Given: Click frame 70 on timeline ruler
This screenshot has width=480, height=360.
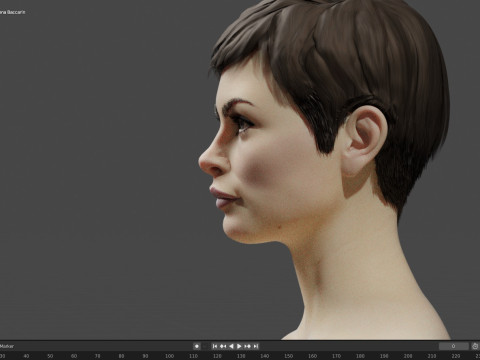Looking at the screenshot, I should point(98,356).
